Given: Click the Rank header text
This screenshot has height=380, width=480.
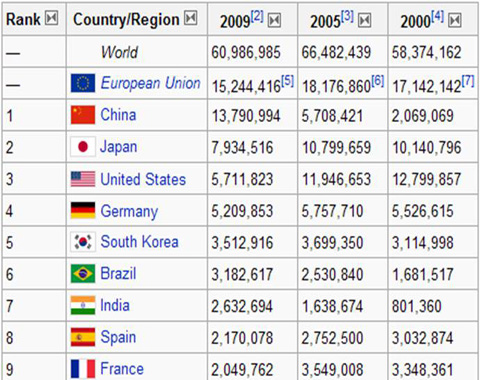Looking at the screenshot, I should click(x=23, y=19).
